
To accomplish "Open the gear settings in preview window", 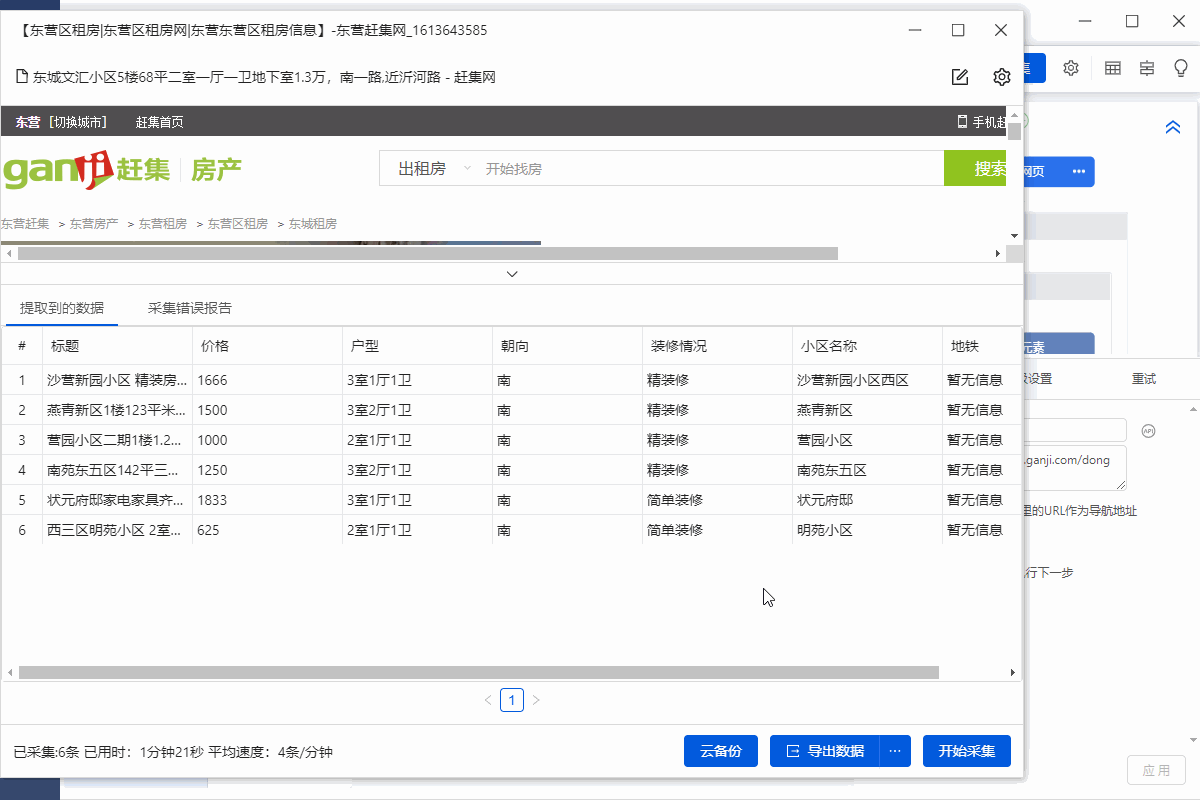I will tap(1001, 77).
